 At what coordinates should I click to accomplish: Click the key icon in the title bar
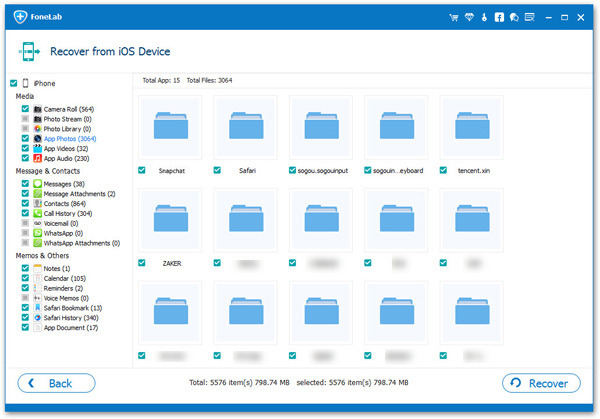(484, 17)
